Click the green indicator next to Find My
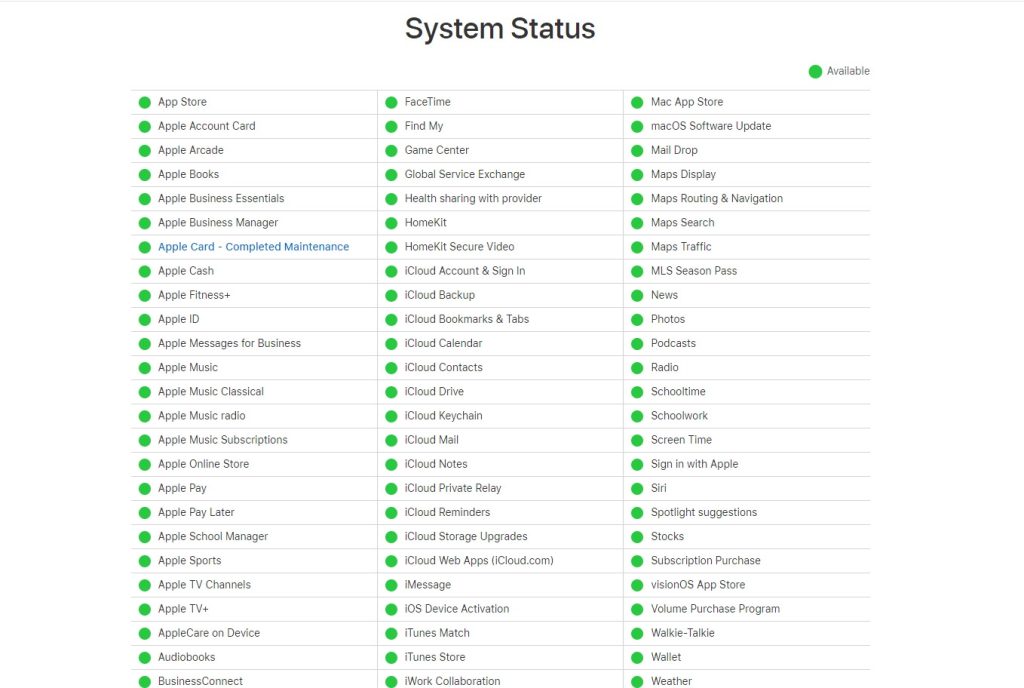This screenshot has height=688, width=1024. click(x=391, y=127)
